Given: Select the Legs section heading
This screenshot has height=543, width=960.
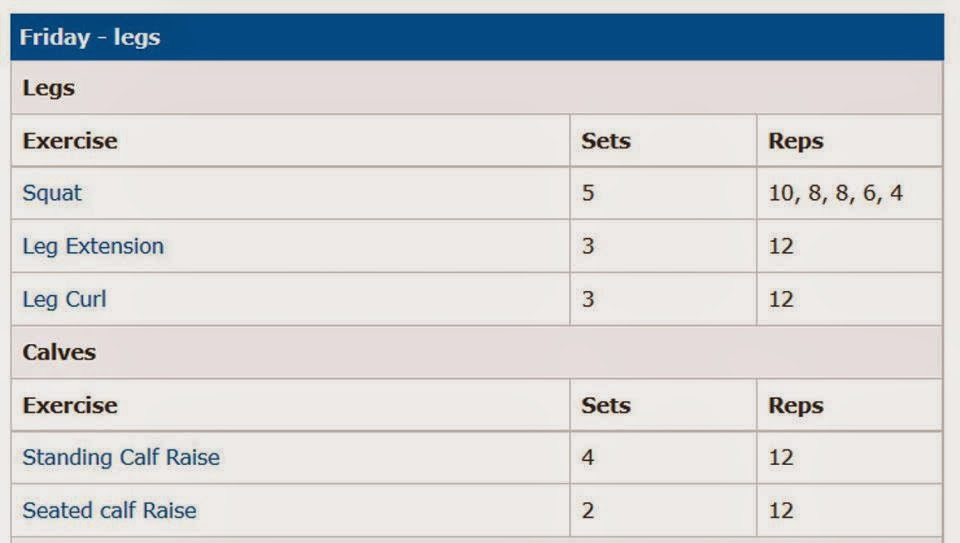Looking at the screenshot, I should [x=48, y=88].
